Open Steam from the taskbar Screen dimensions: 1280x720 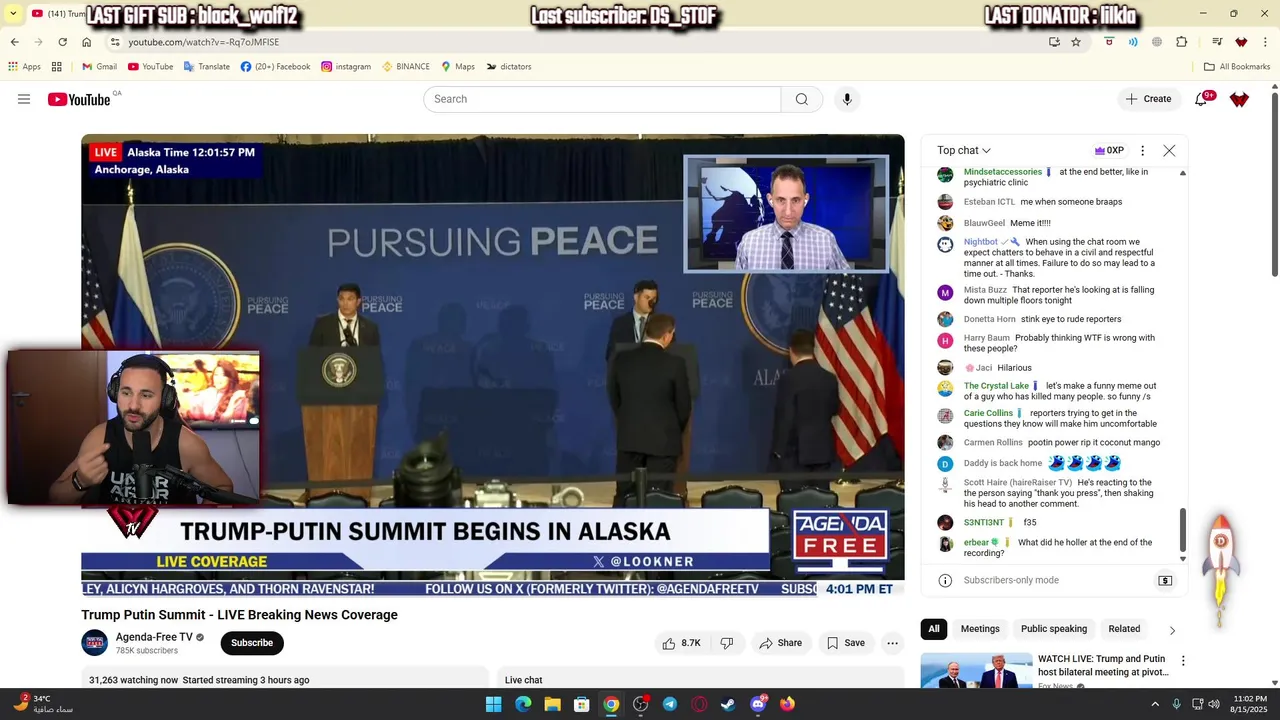tap(728, 704)
